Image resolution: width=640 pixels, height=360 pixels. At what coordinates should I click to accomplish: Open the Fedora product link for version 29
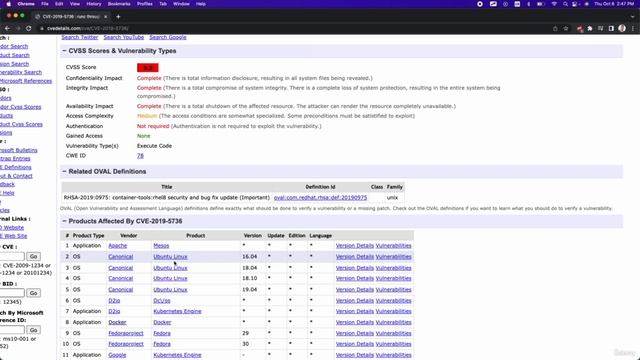162,333
